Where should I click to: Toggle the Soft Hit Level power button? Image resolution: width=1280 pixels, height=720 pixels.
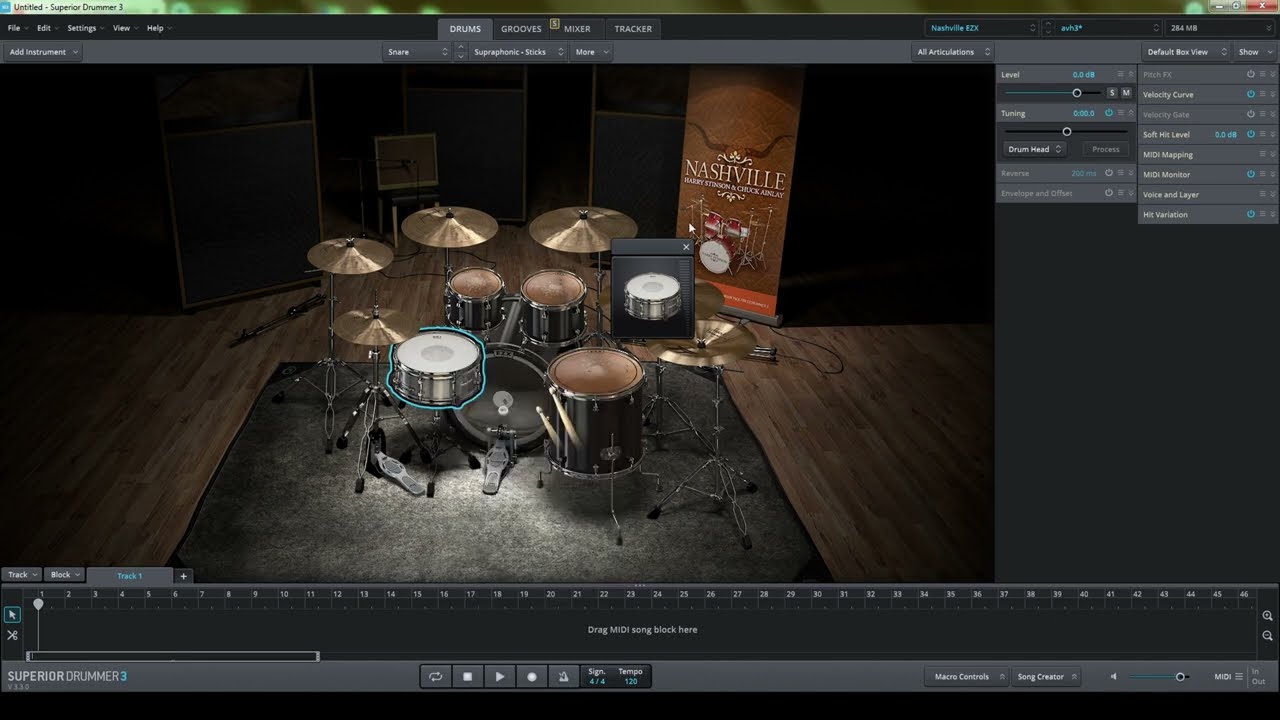click(x=1250, y=134)
